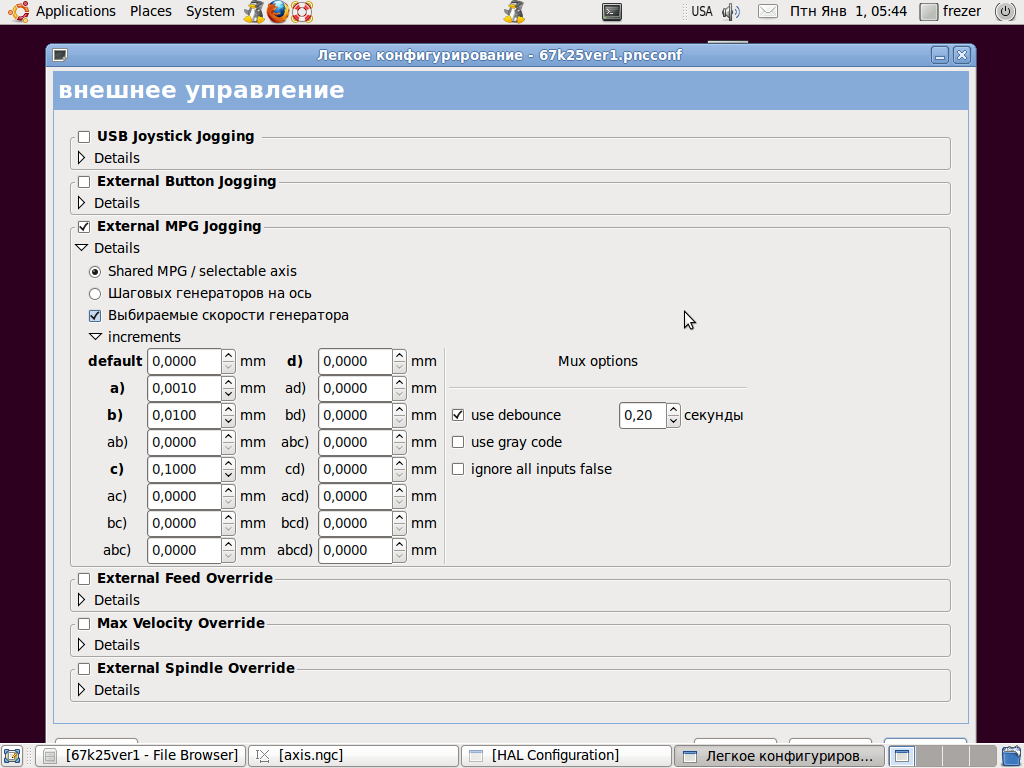Viewport: 1024px width, 768px height.
Task: Collapse the increments section
Action: pyautogui.click(x=95, y=337)
